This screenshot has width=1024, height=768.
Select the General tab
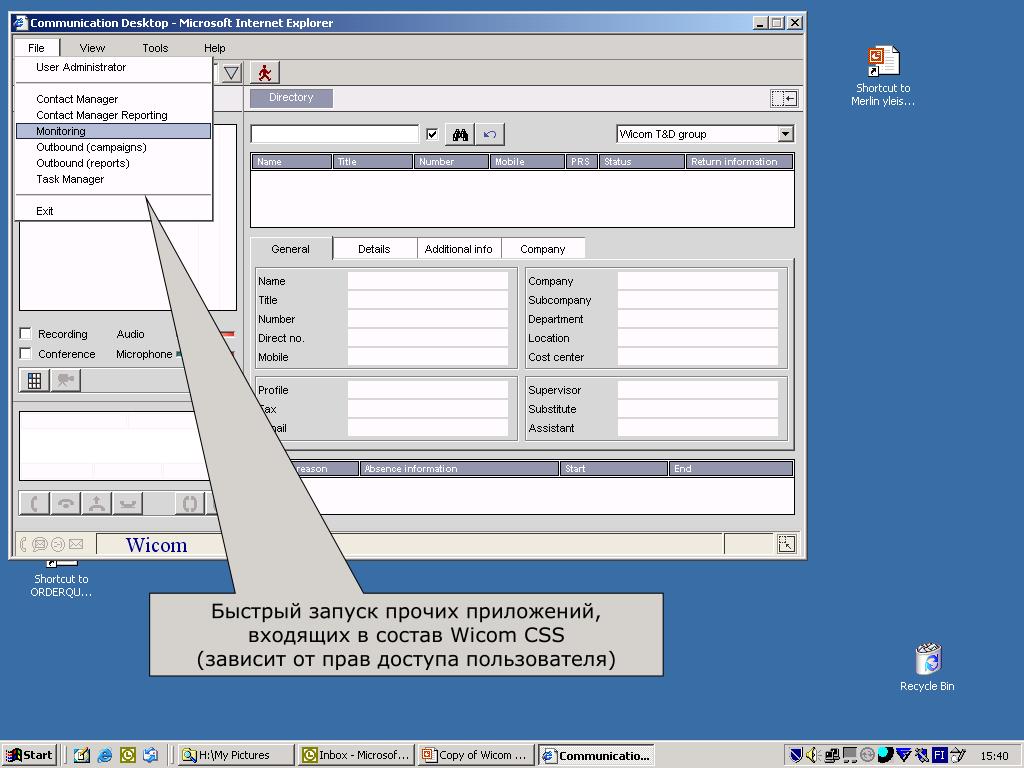pos(291,249)
